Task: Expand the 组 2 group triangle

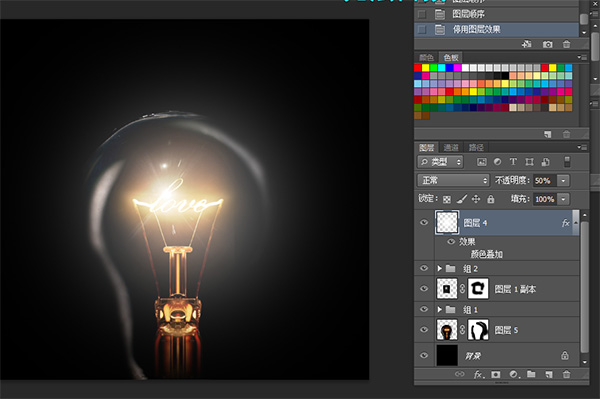Action: (x=440, y=269)
